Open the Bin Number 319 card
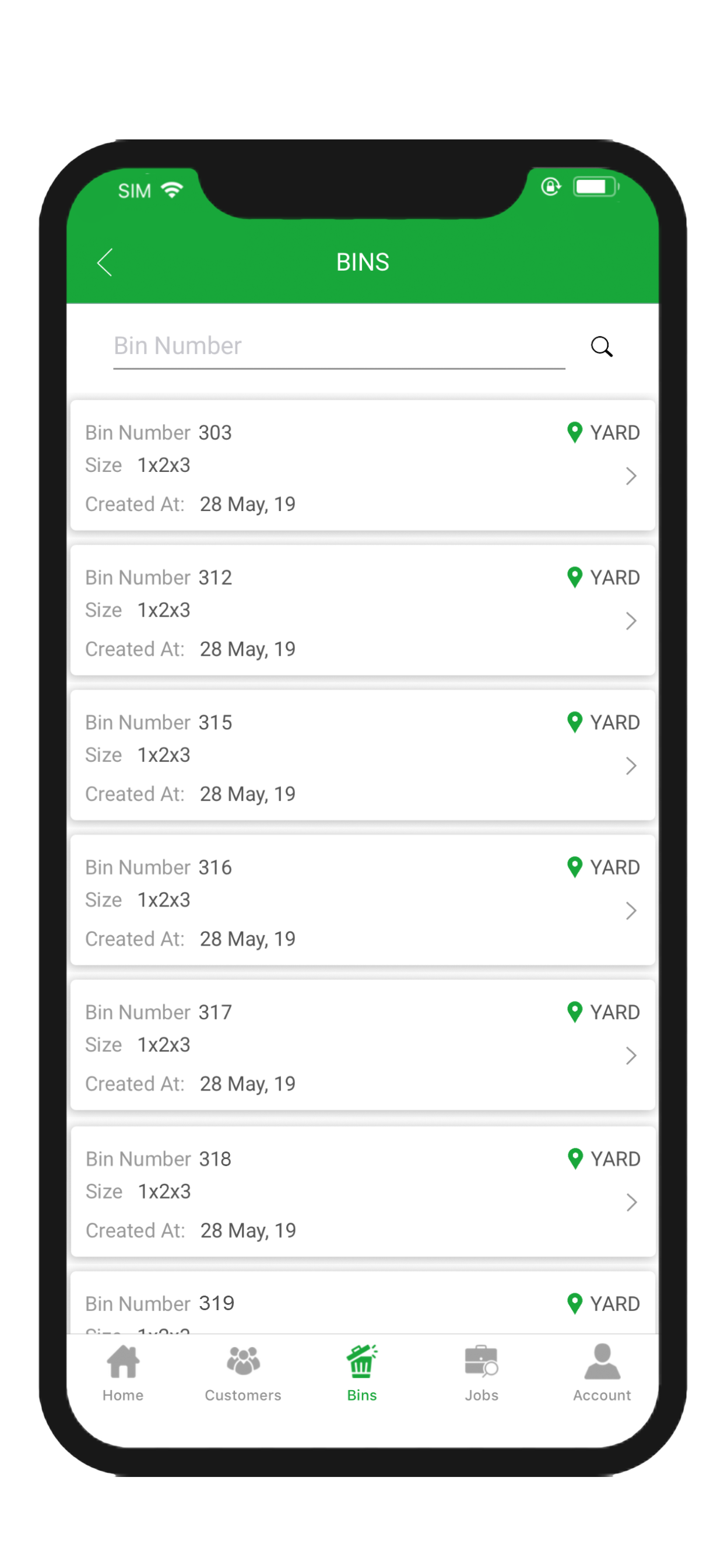The height and width of the screenshot is (1568, 724). 363,1302
